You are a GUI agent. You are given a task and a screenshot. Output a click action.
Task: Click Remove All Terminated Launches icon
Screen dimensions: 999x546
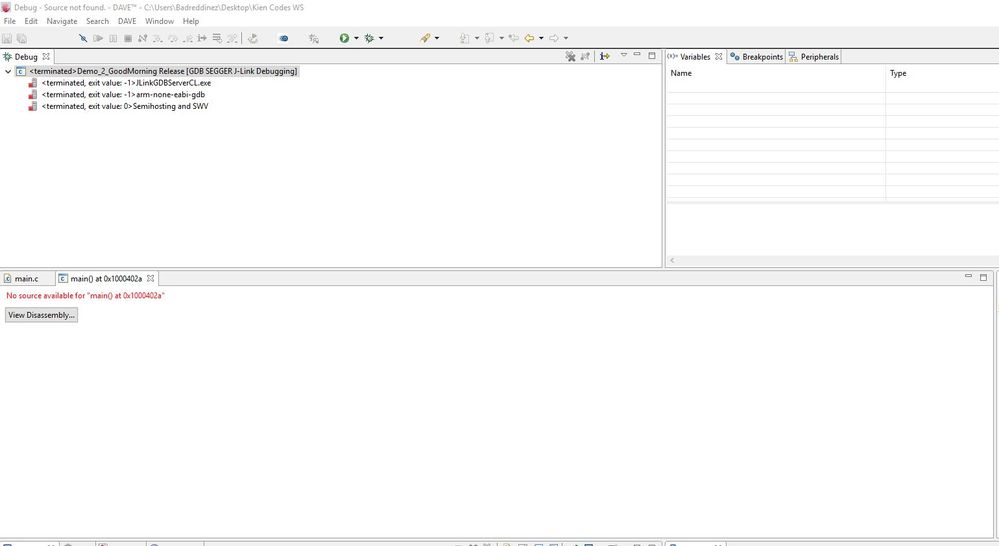(570, 56)
